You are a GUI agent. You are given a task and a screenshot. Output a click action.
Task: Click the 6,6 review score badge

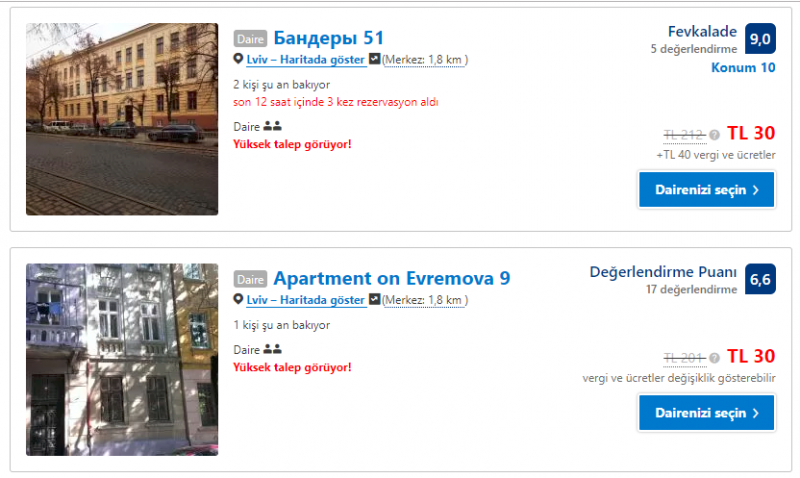[x=760, y=279]
